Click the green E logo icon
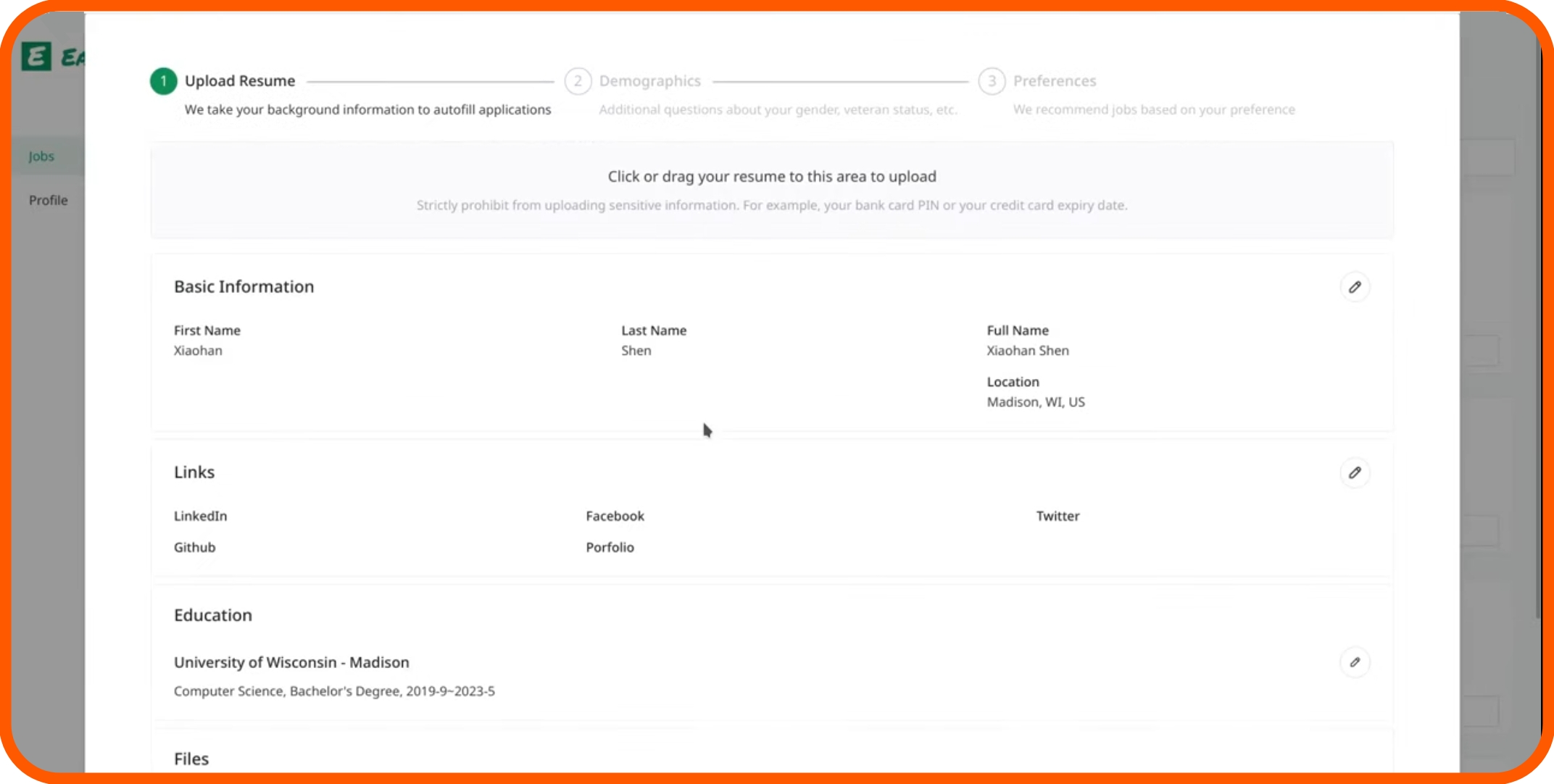 coord(36,56)
